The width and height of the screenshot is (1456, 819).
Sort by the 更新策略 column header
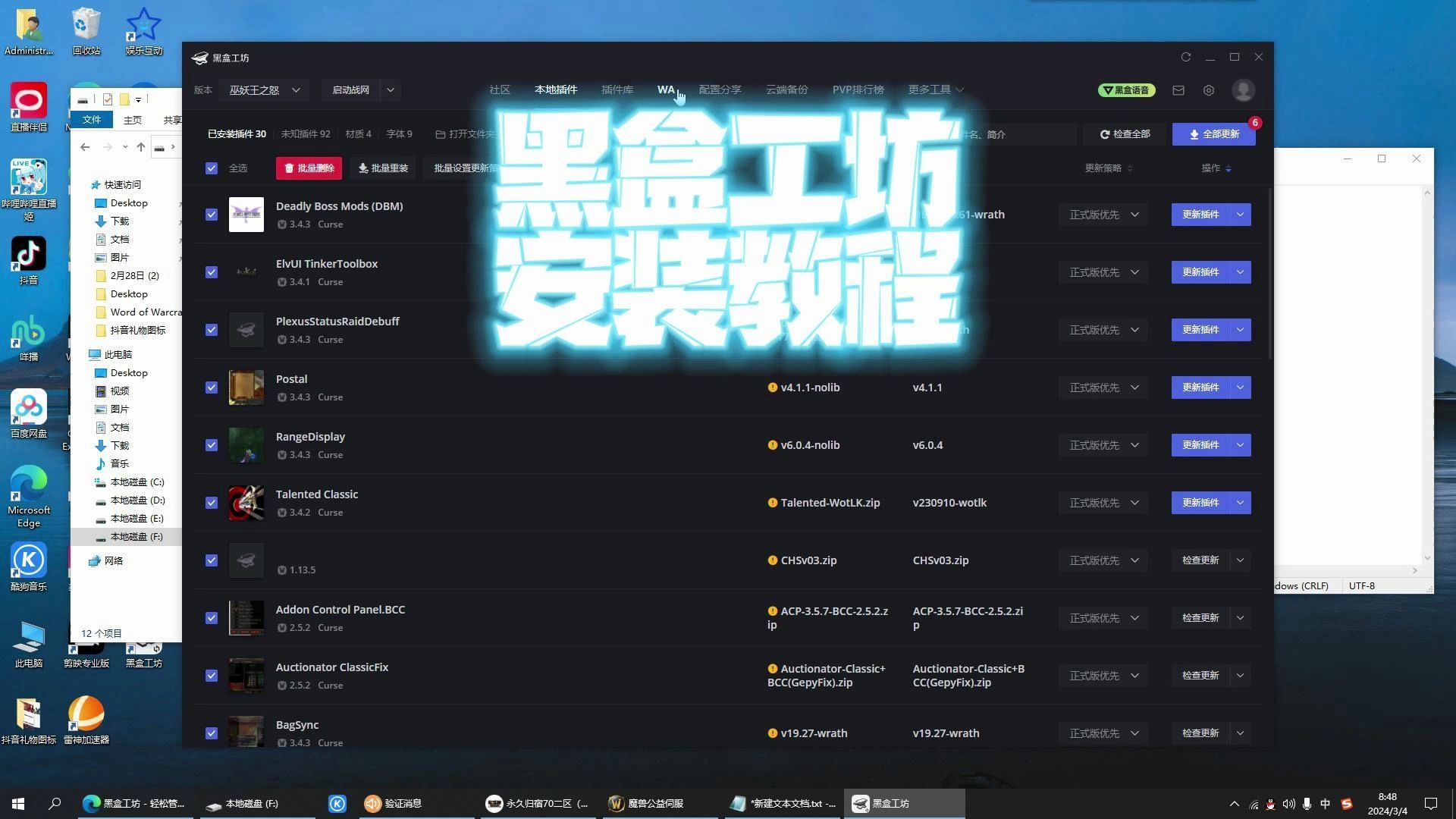(1108, 168)
